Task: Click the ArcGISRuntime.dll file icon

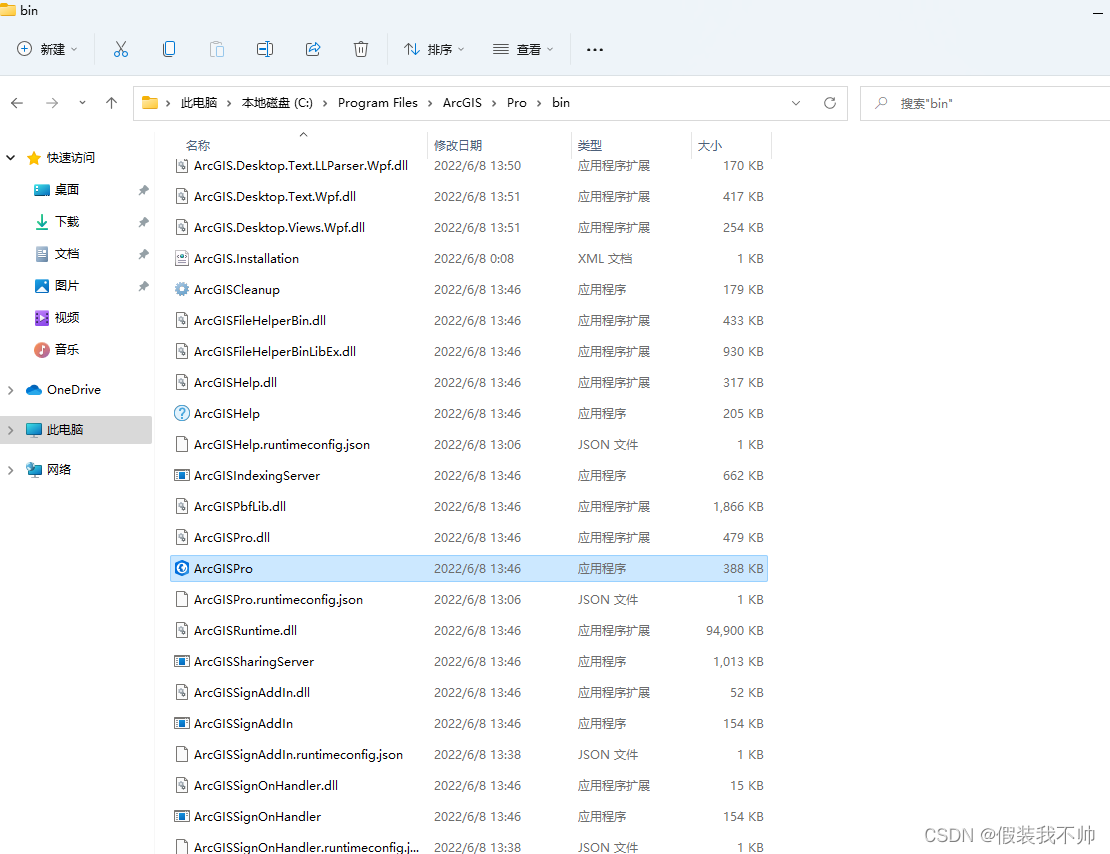Action: [182, 630]
